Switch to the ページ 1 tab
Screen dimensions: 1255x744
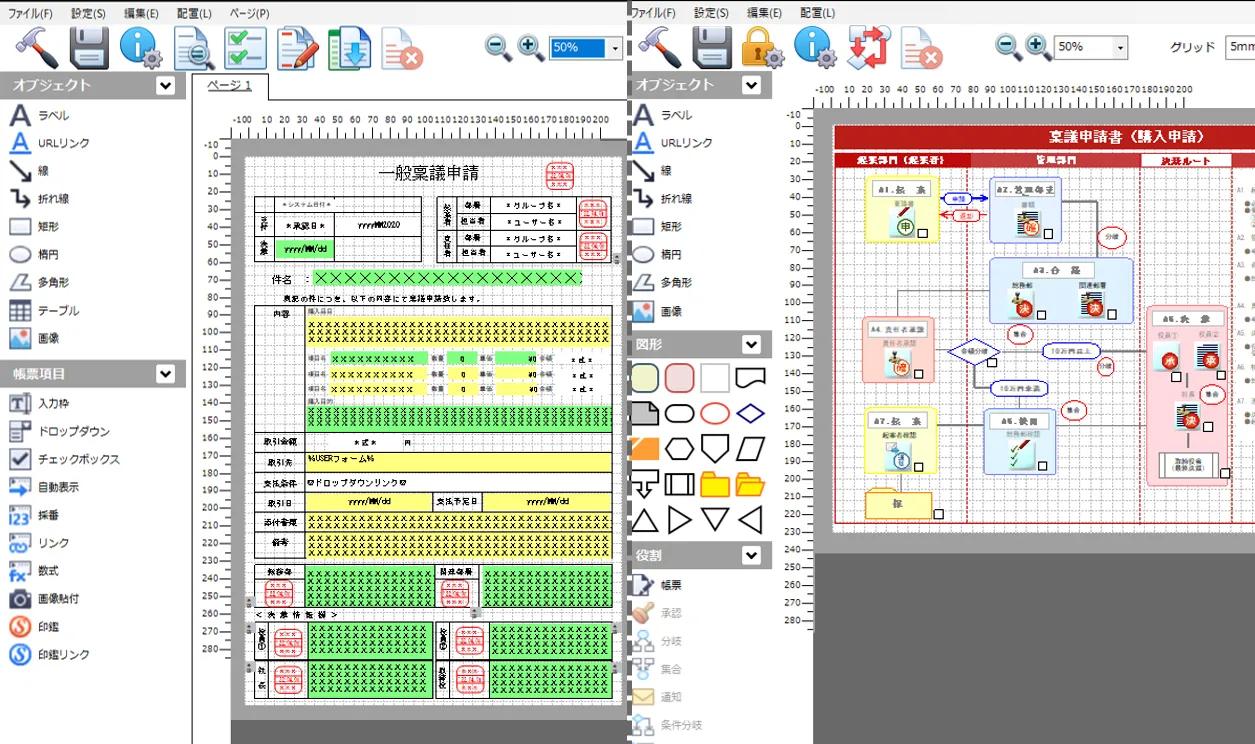tap(229, 86)
